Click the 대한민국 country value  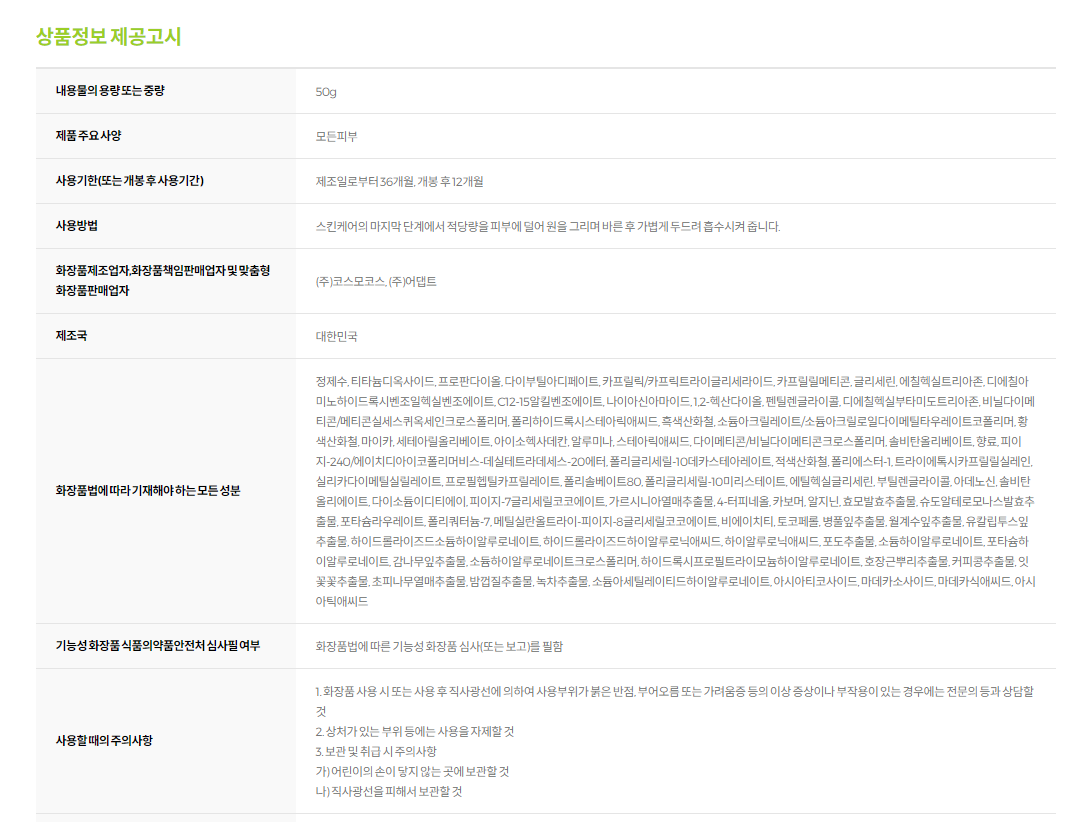click(336, 337)
